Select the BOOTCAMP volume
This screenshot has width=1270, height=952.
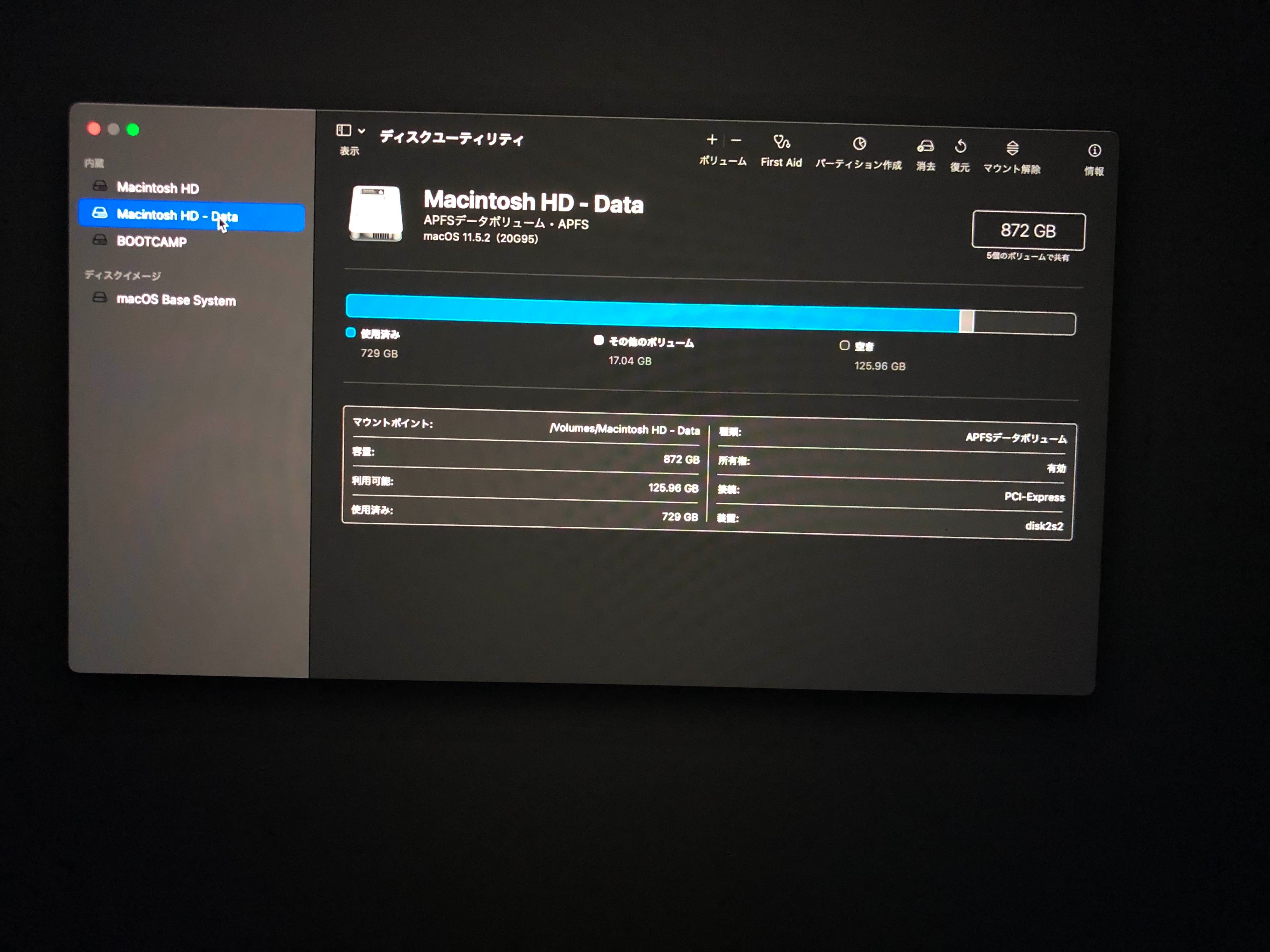(x=151, y=241)
